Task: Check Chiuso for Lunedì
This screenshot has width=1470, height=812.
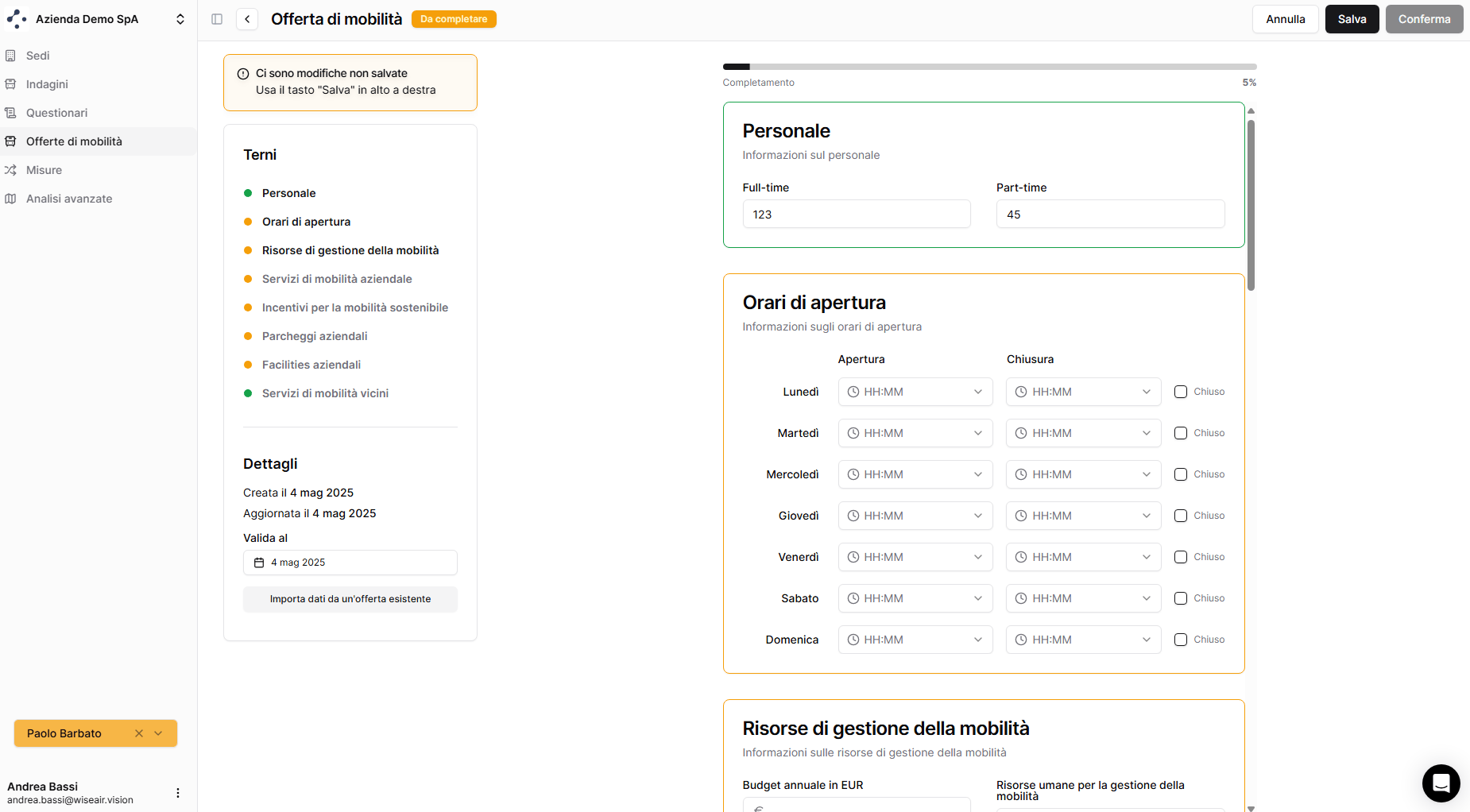Action: click(x=1181, y=392)
